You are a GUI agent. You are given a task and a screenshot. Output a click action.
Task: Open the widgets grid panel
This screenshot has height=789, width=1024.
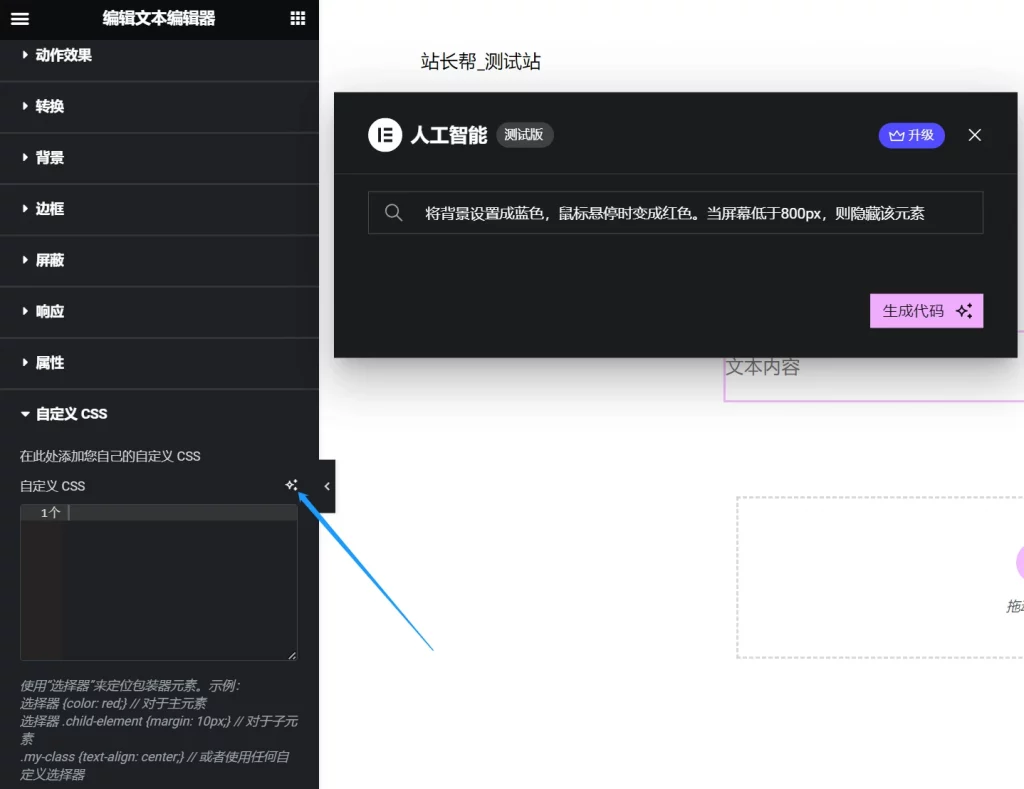(297, 19)
